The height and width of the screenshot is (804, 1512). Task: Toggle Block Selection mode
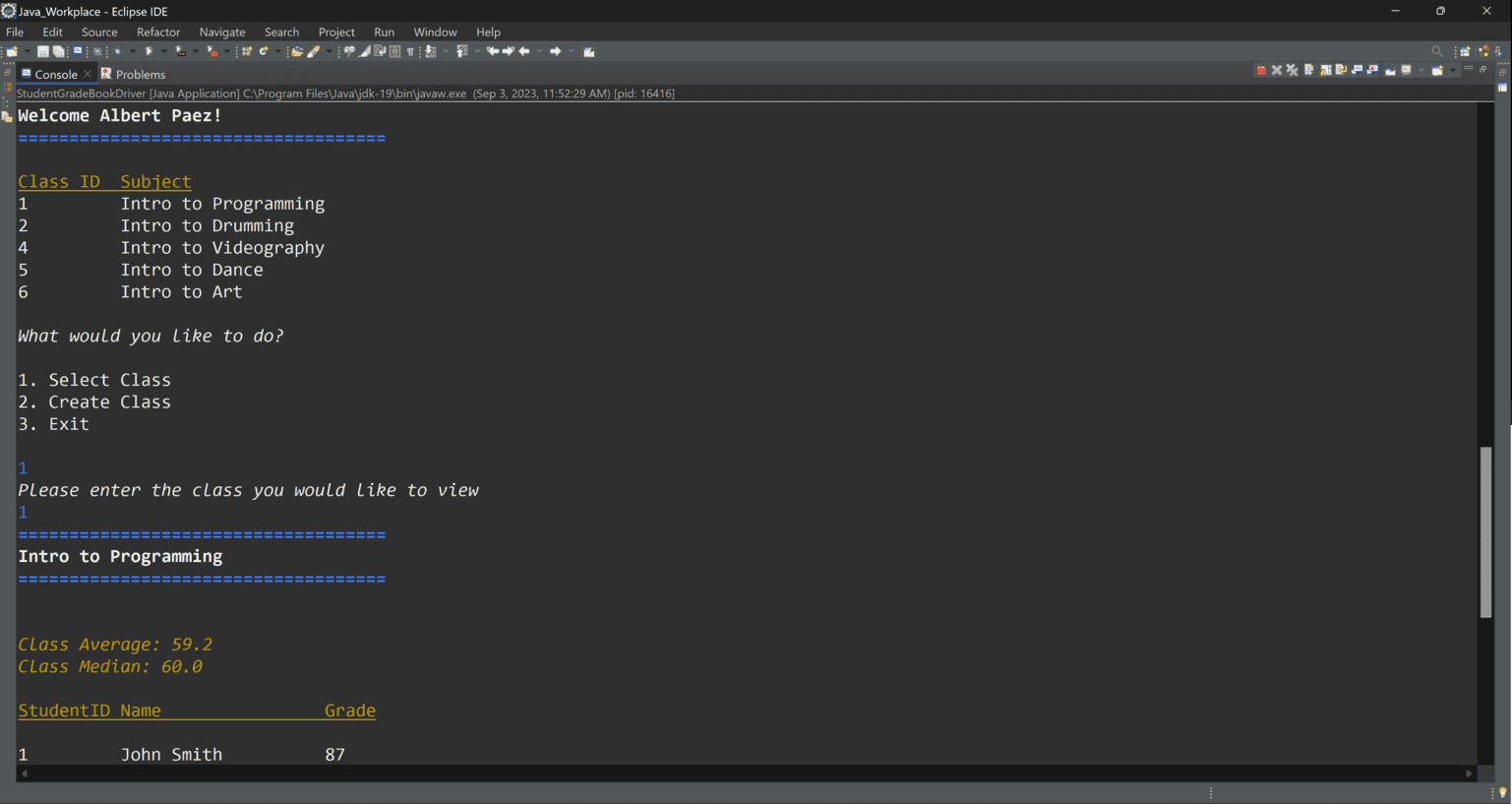coord(394,51)
